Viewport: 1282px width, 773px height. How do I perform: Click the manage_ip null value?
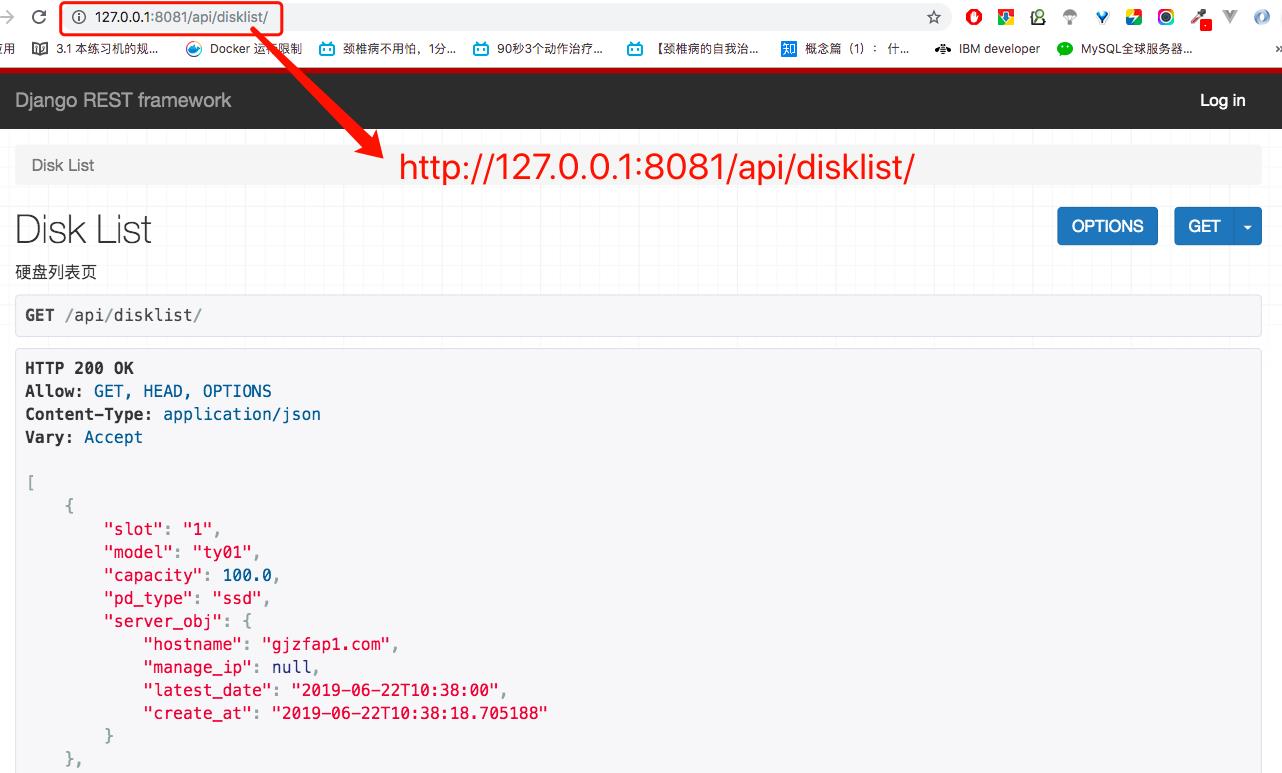point(291,667)
